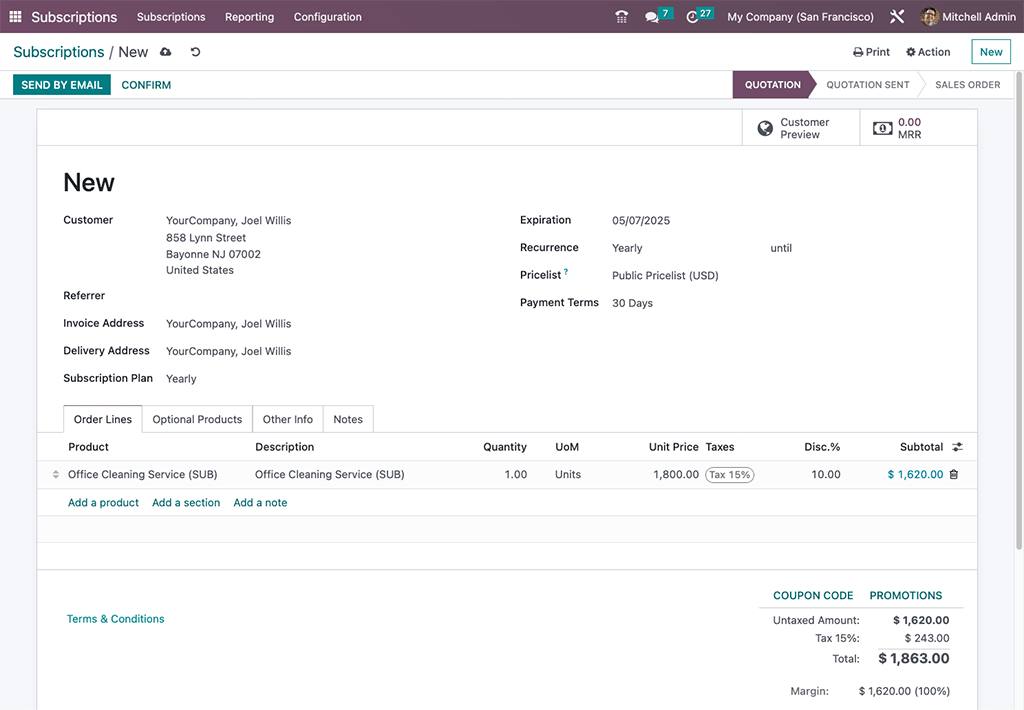Switch to the Optional Products tab

tap(197, 419)
